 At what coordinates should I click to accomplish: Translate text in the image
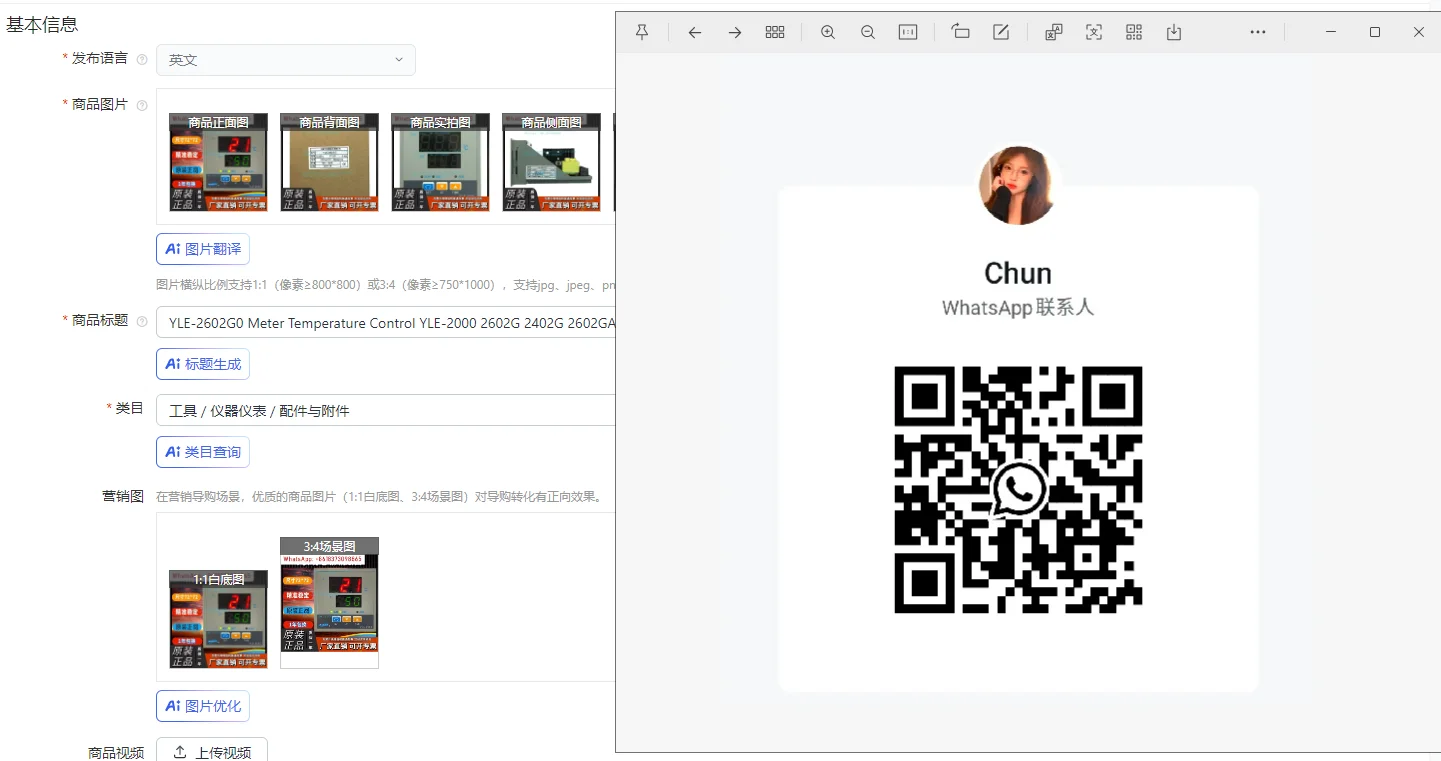point(1053,32)
